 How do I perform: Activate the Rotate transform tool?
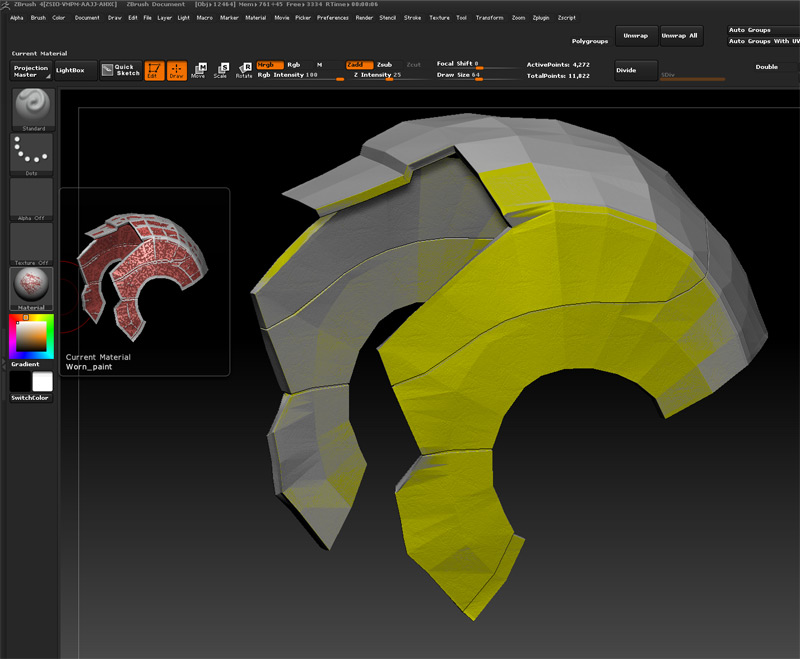click(x=244, y=69)
